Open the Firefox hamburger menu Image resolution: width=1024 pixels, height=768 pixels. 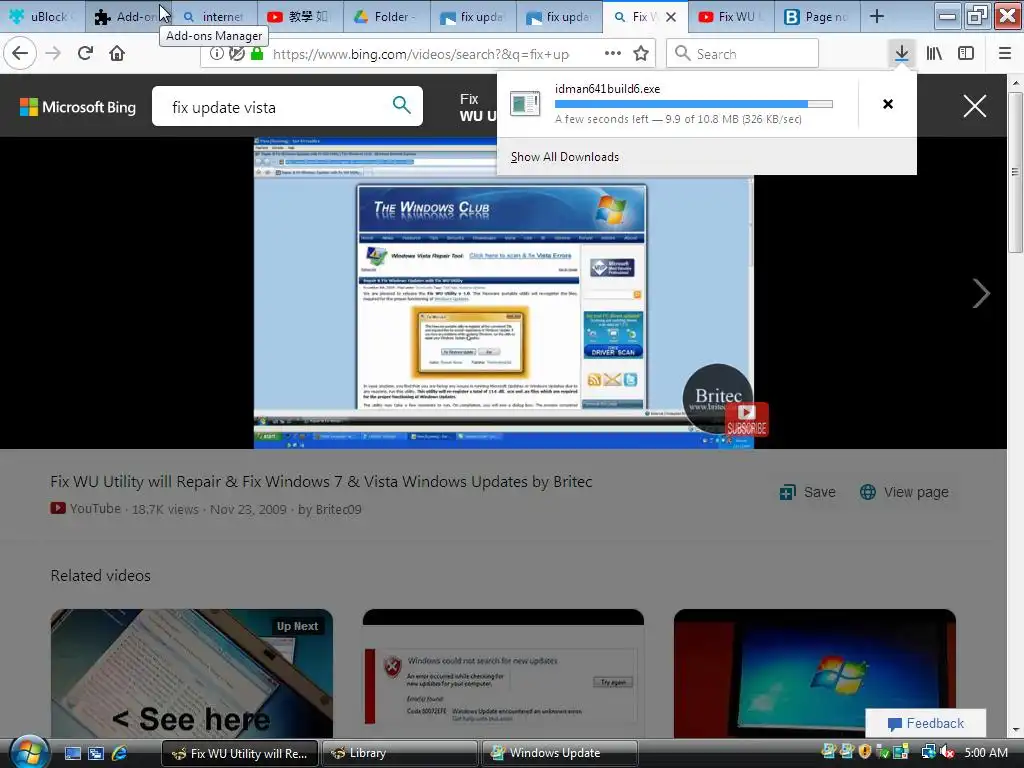pos(1005,54)
